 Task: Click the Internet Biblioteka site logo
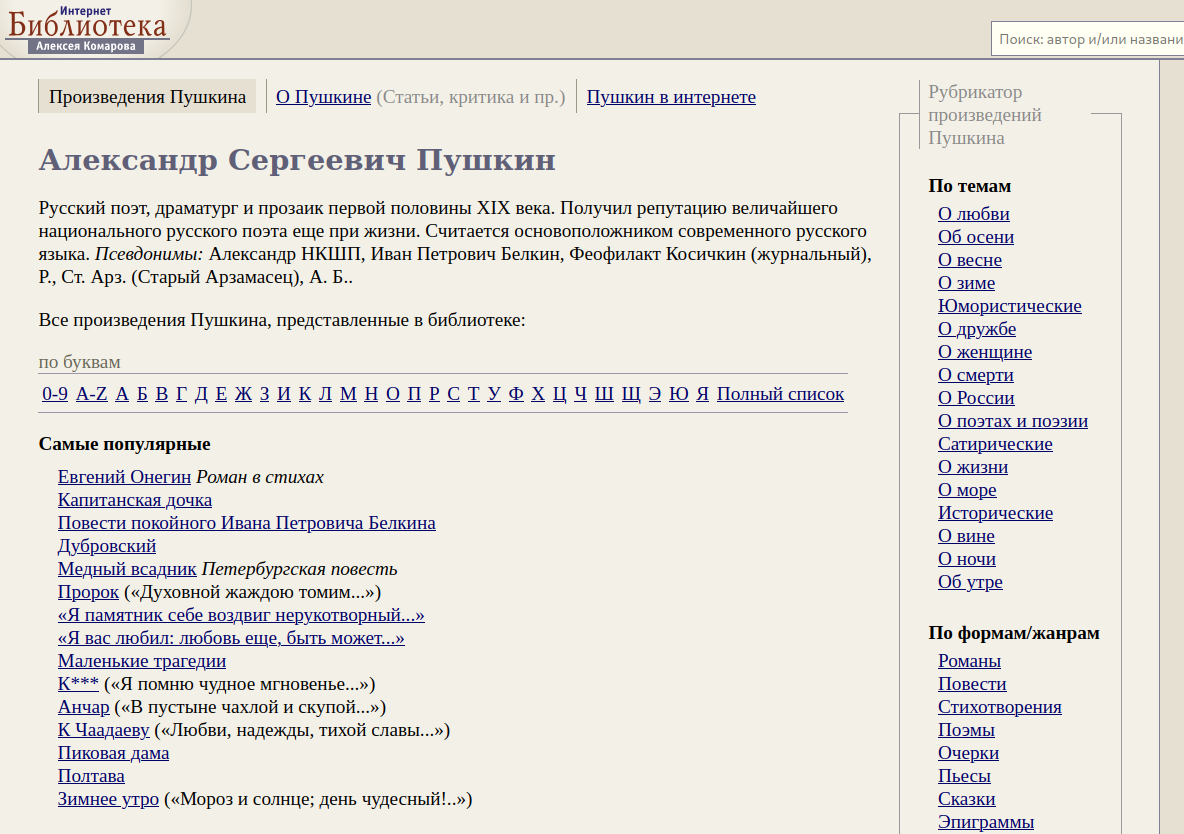[x=88, y=28]
